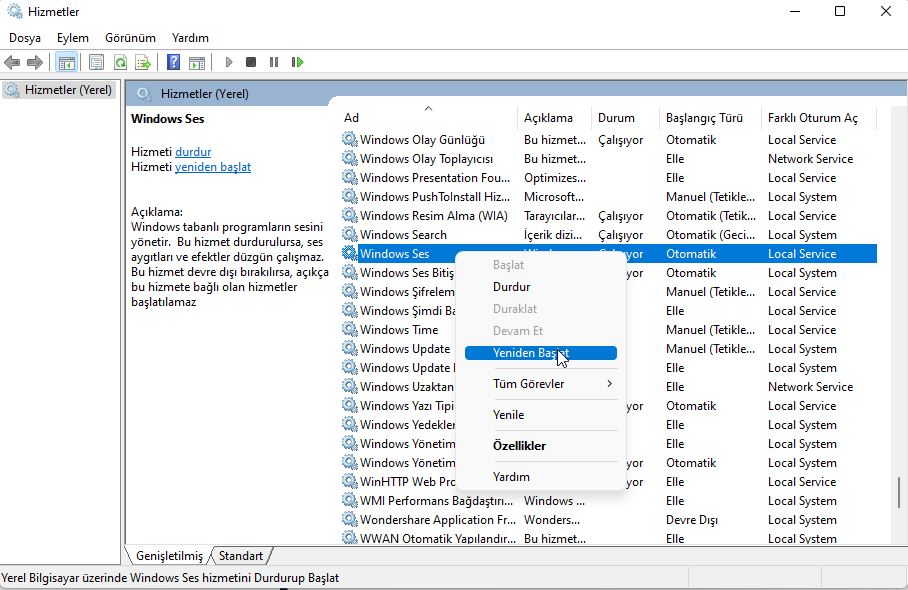Sort by the Ad column header
908x590 pixels.
pos(427,118)
